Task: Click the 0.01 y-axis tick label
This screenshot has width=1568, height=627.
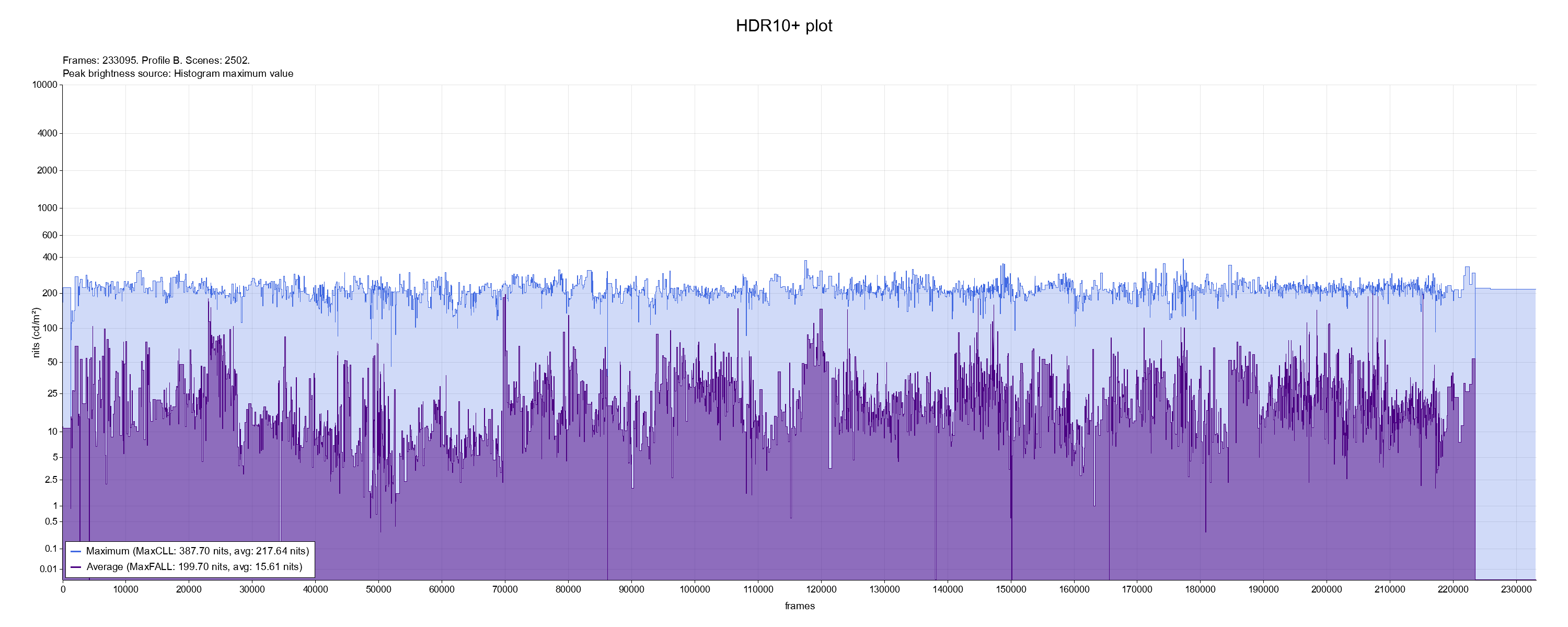Action: point(48,569)
